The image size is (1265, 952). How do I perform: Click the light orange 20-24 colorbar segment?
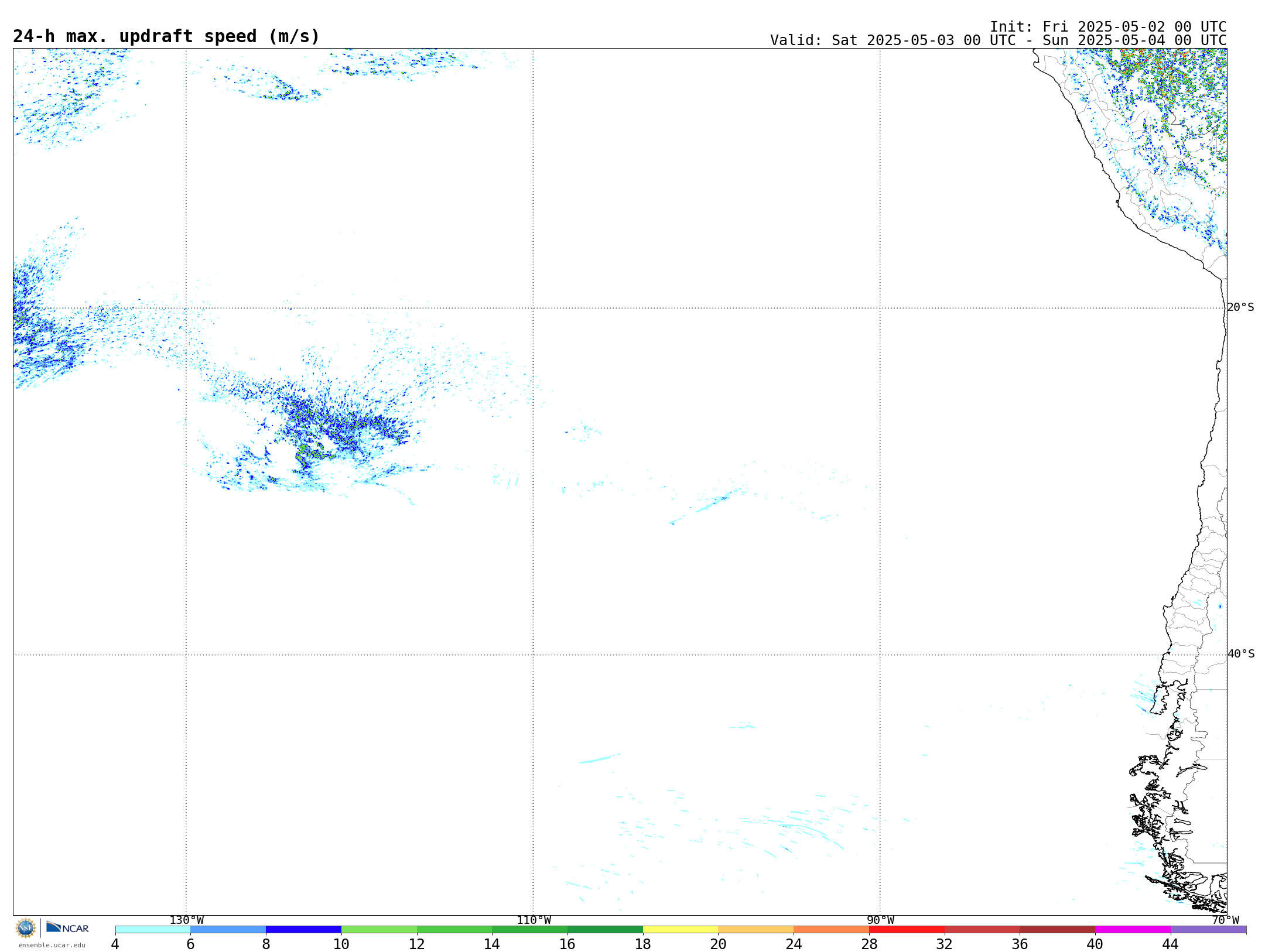pos(756,930)
